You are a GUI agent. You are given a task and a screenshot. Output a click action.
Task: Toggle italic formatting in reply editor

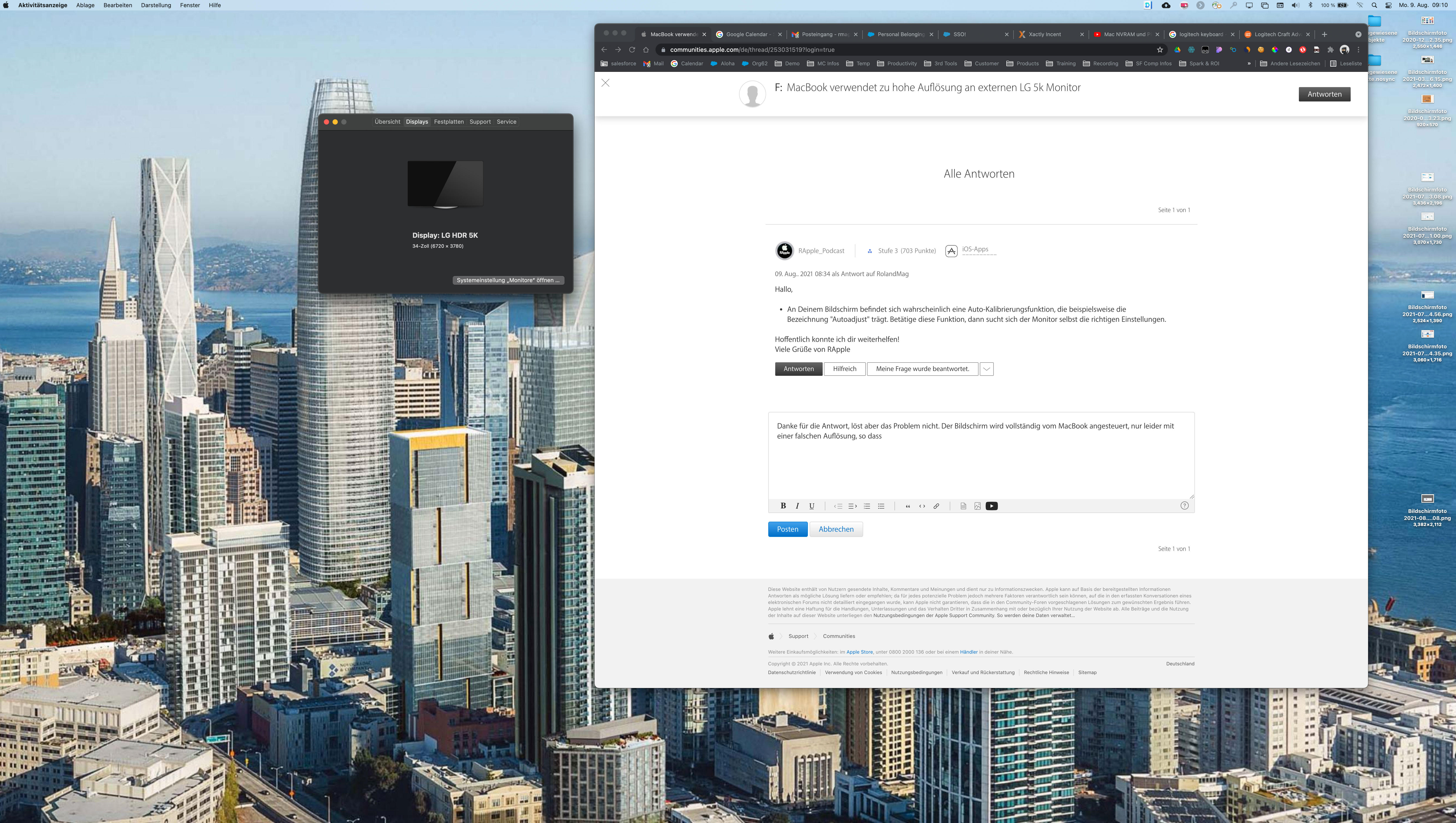[x=797, y=506]
